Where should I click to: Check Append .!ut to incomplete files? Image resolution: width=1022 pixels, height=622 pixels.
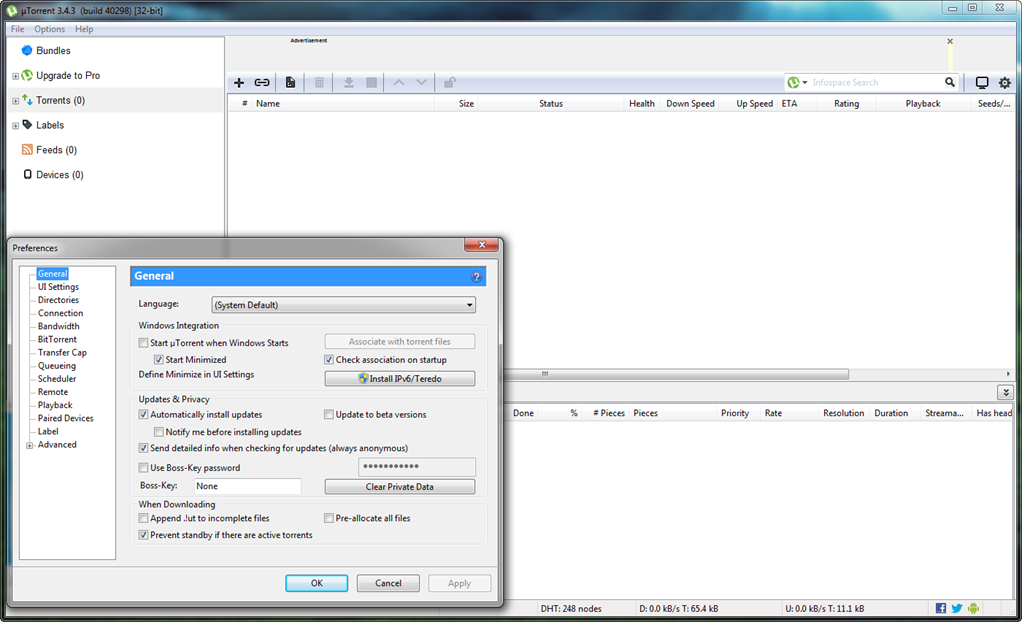[x=143, y=518]
